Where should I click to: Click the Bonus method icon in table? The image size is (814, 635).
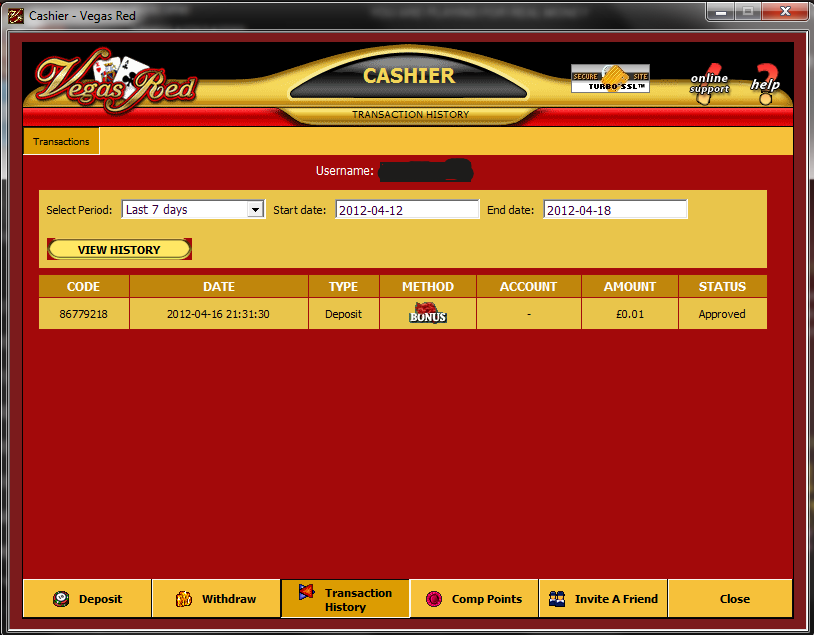point(428,314)
